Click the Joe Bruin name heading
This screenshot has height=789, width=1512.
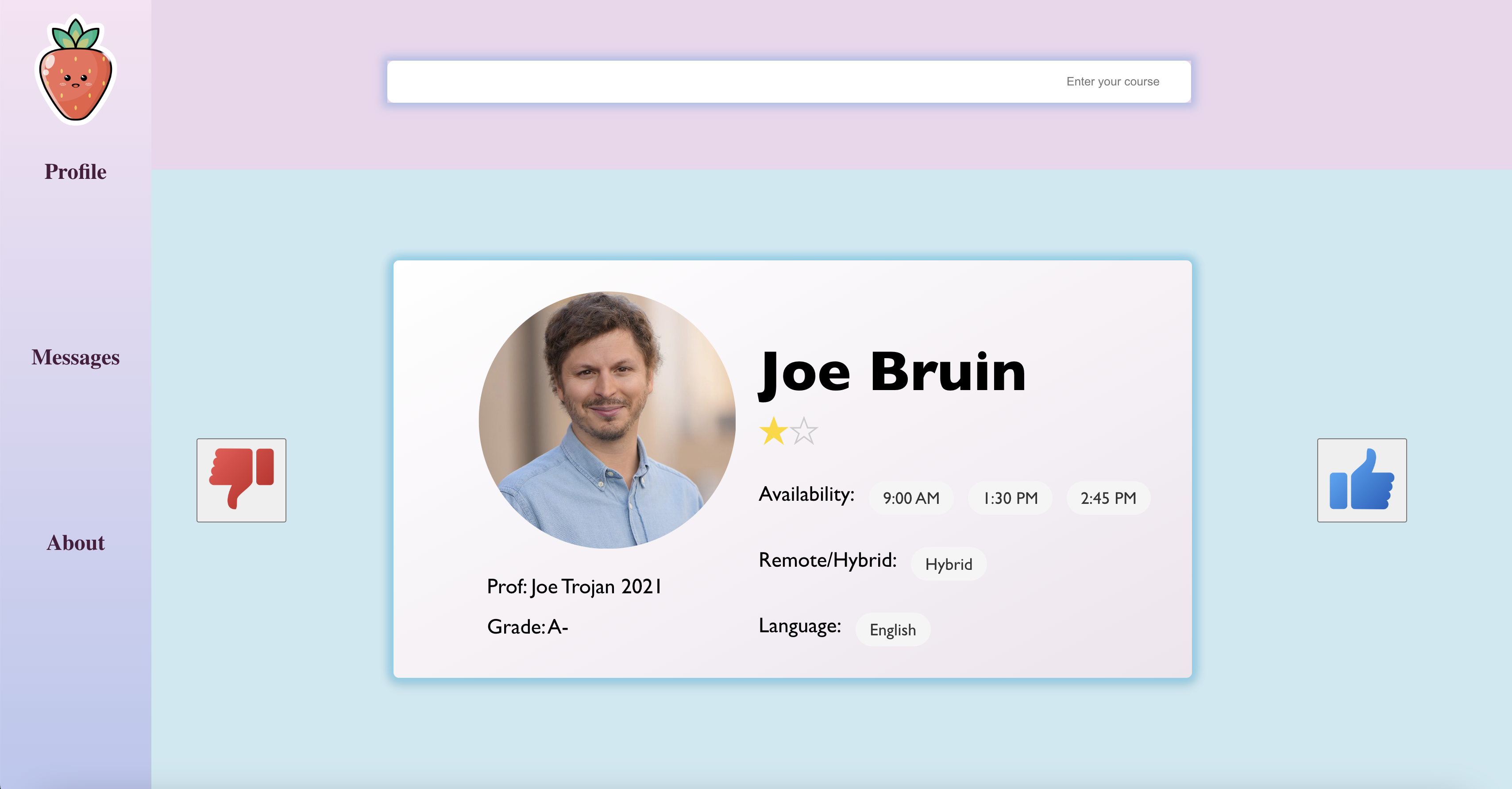892,372
